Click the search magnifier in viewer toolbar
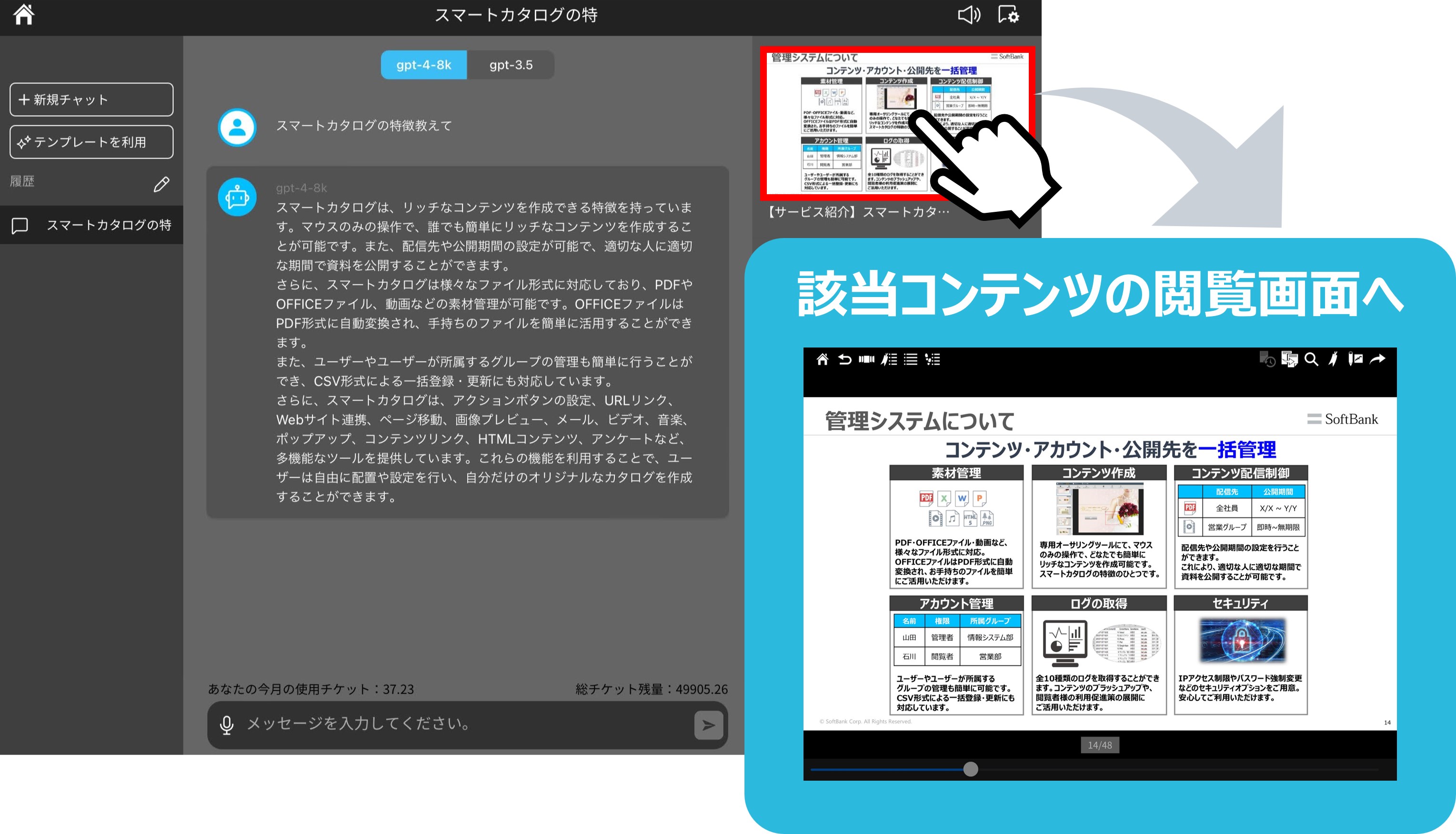Image resolution: width=1456 pixels, height=834 pixels. (x=1311, y=359)
